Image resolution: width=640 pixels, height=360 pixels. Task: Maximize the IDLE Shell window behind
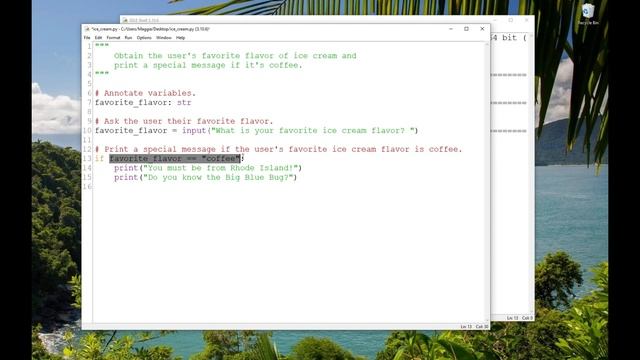pos(511,20)
